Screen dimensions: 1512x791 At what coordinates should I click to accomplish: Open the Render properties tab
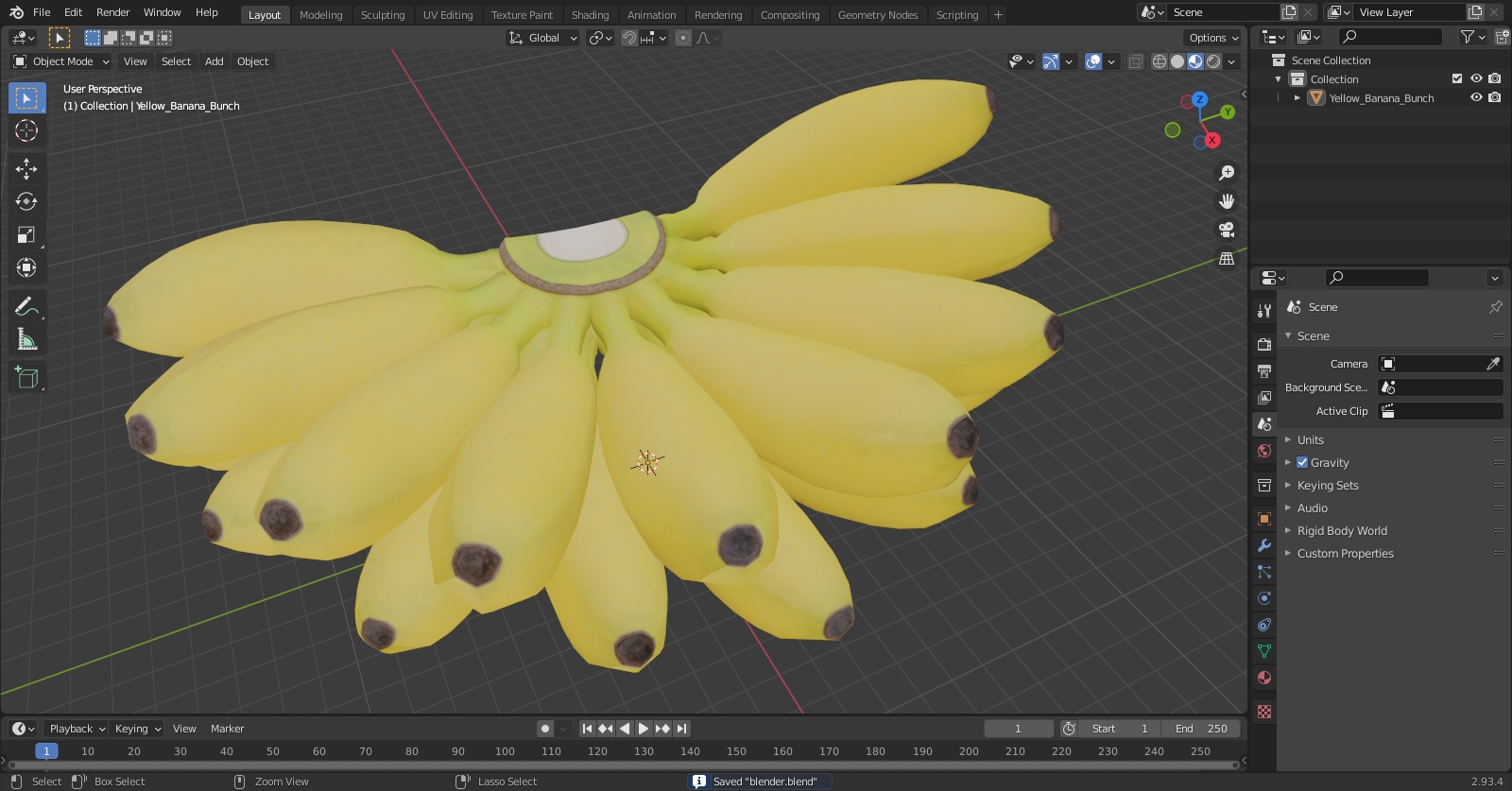[x=1264, y=345]
